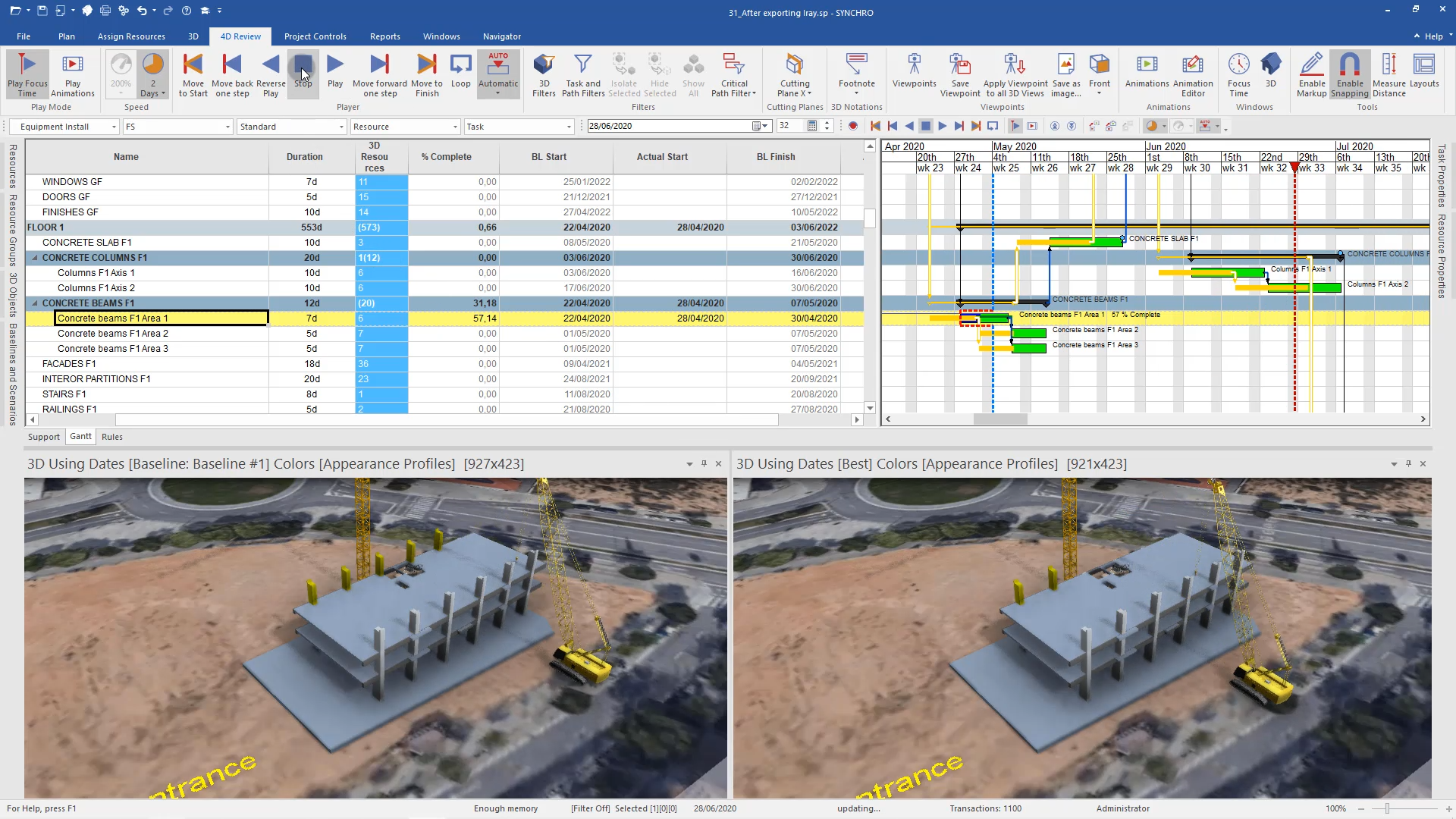Open the Plan ribbon tab
The width and height of the screenshot is (1456, 819).
point(67,36)
